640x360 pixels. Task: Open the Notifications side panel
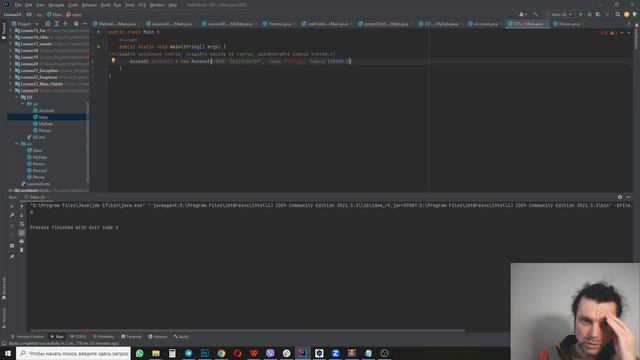pyautogui.click(x=636, y=37)
